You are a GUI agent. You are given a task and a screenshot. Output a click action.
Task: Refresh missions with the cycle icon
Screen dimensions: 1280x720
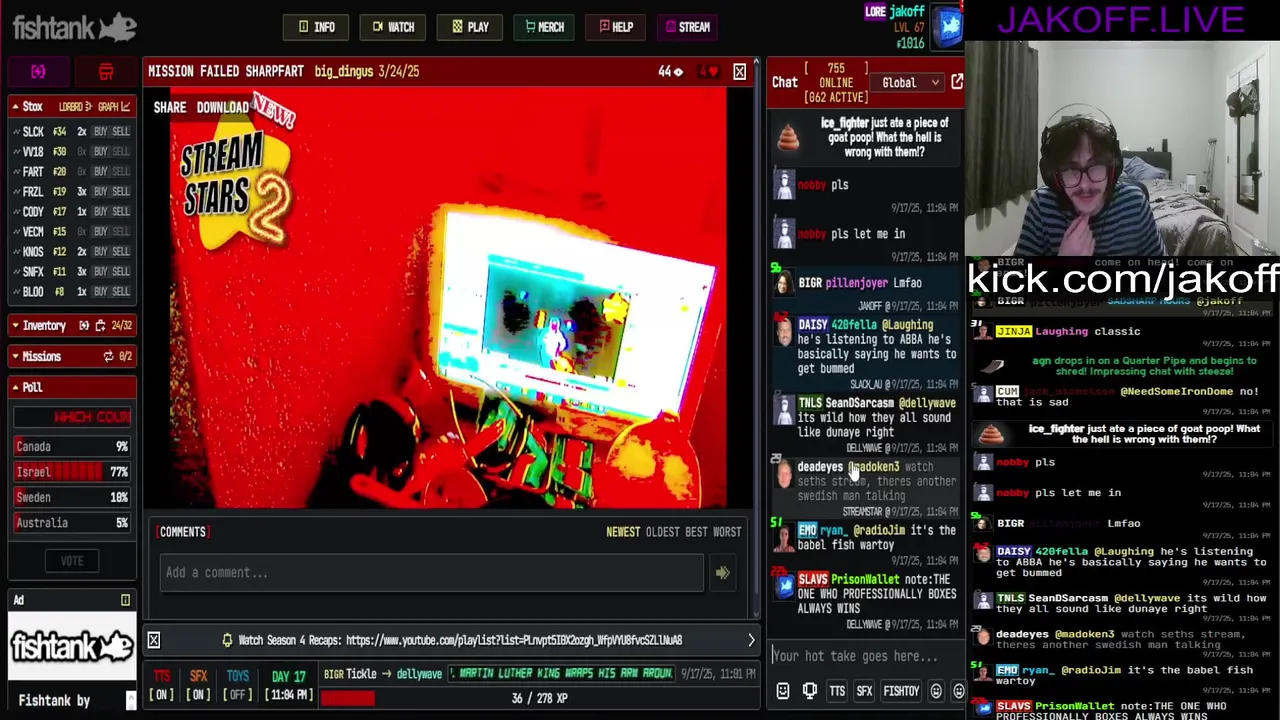coord(108,357)
